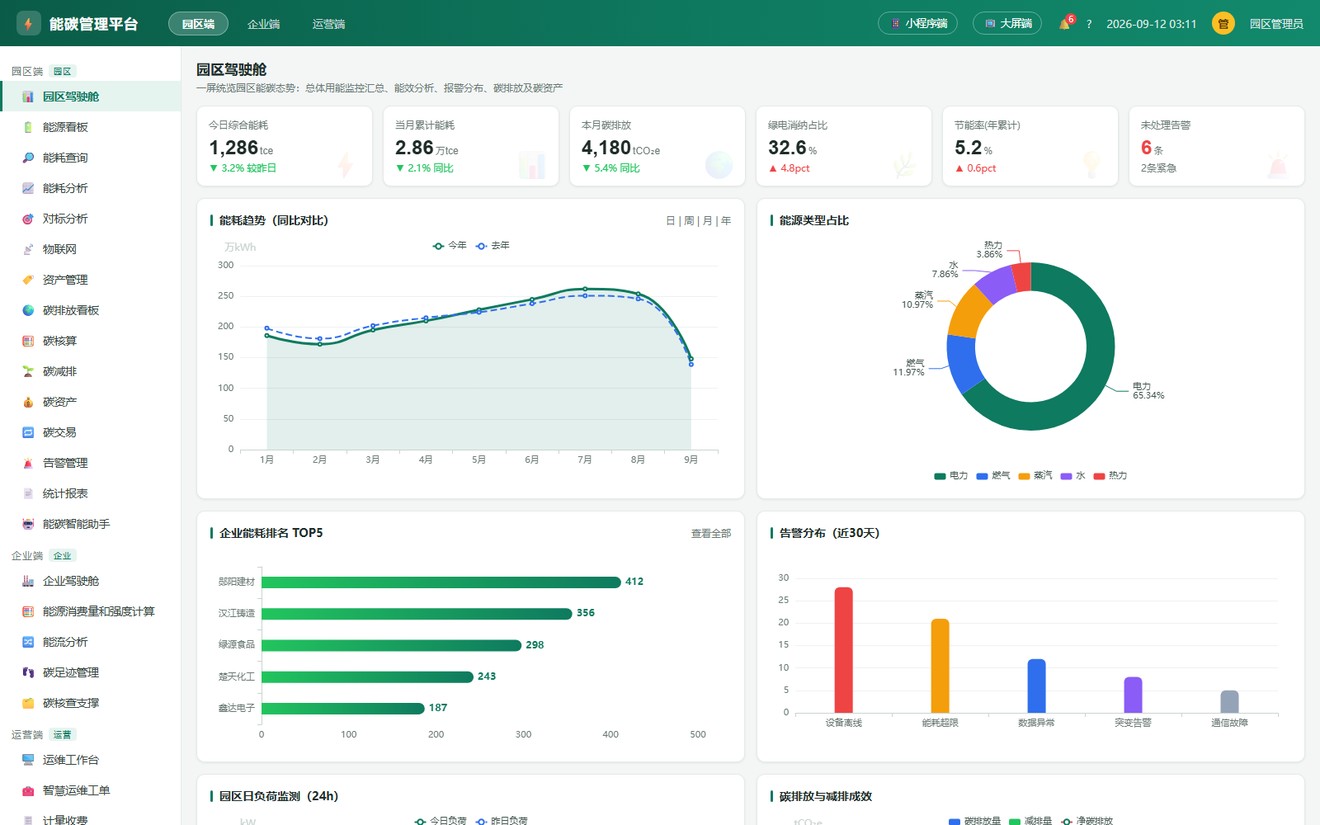Click the 未处理告警 summary card
This screenshot has height=825, width=1320.
[x=1216, y=146]
